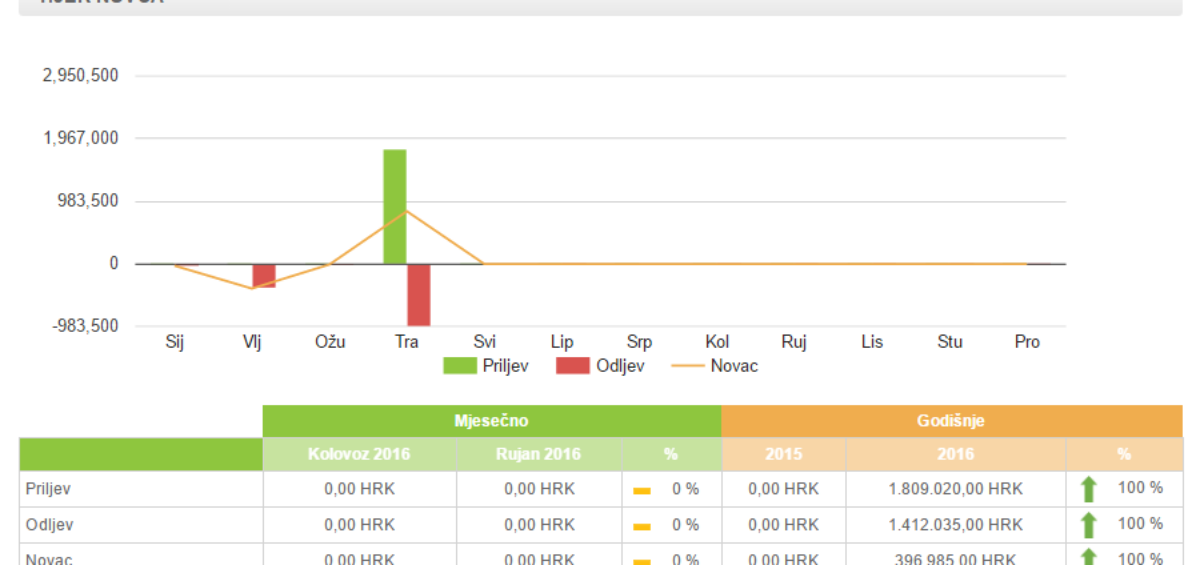
Task: Click the green up arrow in Priljev row
Action: [x=1089, y=489]
